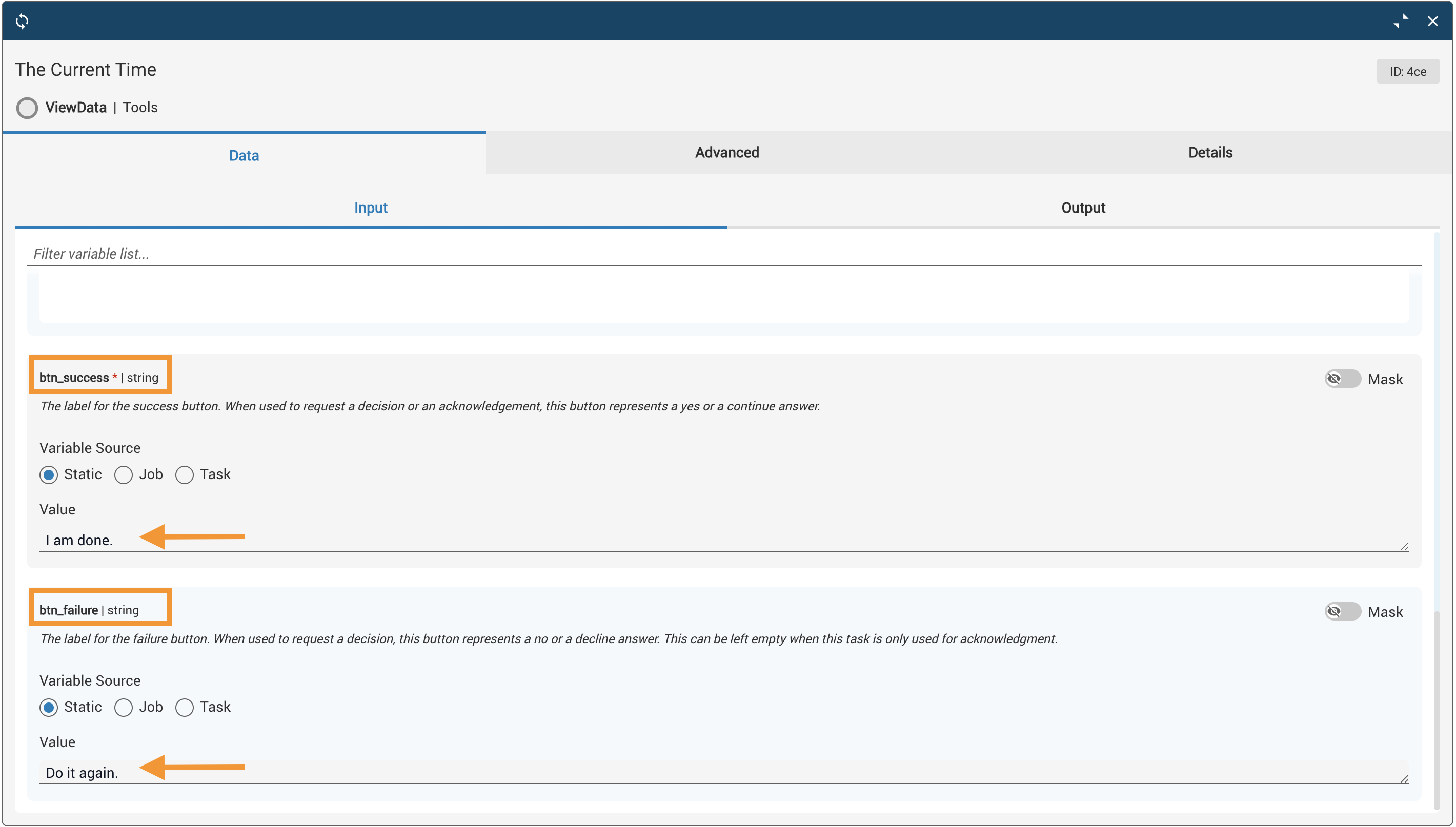Viewport: 1456px width, 827px height.
Task: Click the vertical scrollbar on the right
Action: click(x=1436, y=710)
